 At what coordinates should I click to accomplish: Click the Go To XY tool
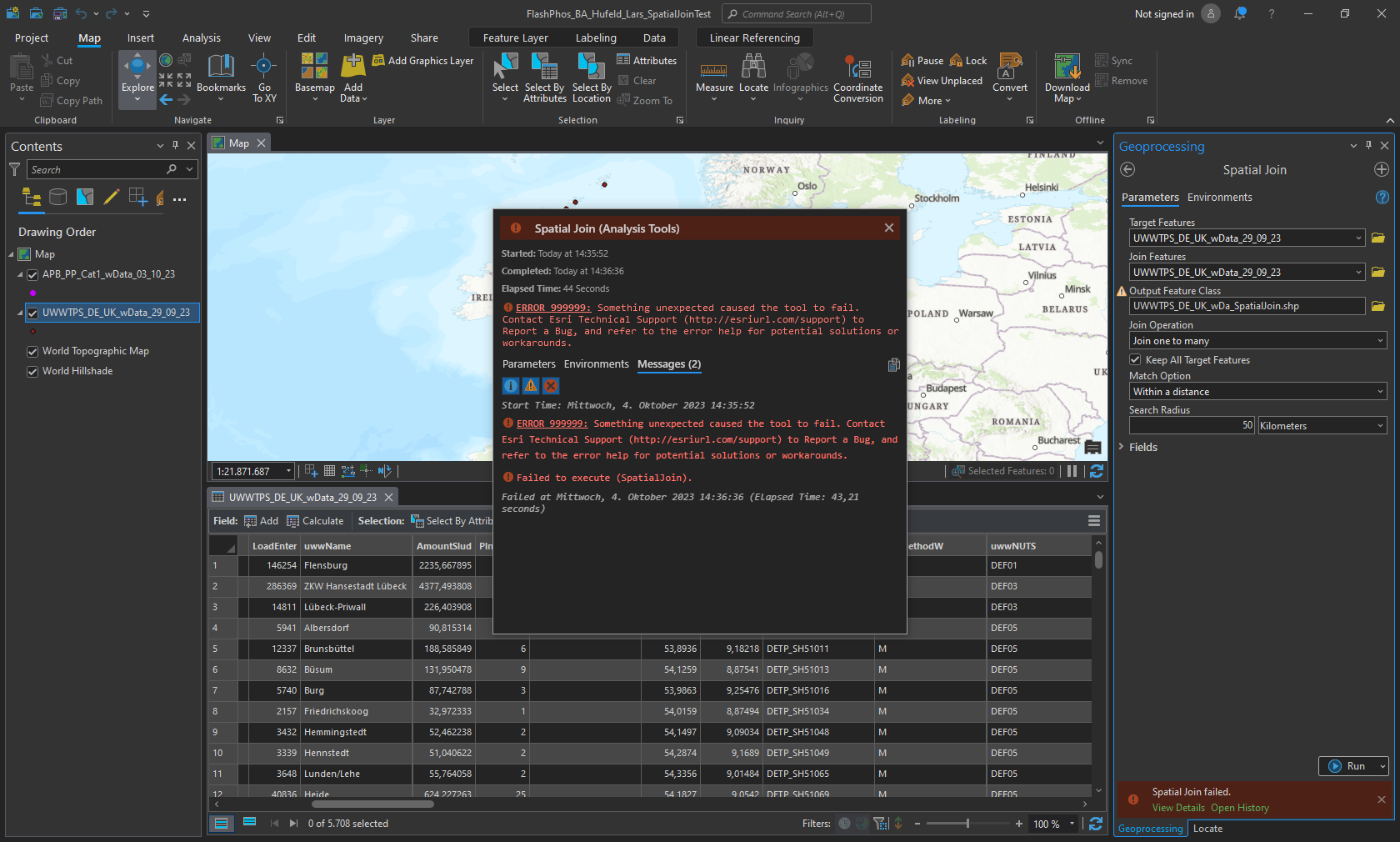point(264,78)
